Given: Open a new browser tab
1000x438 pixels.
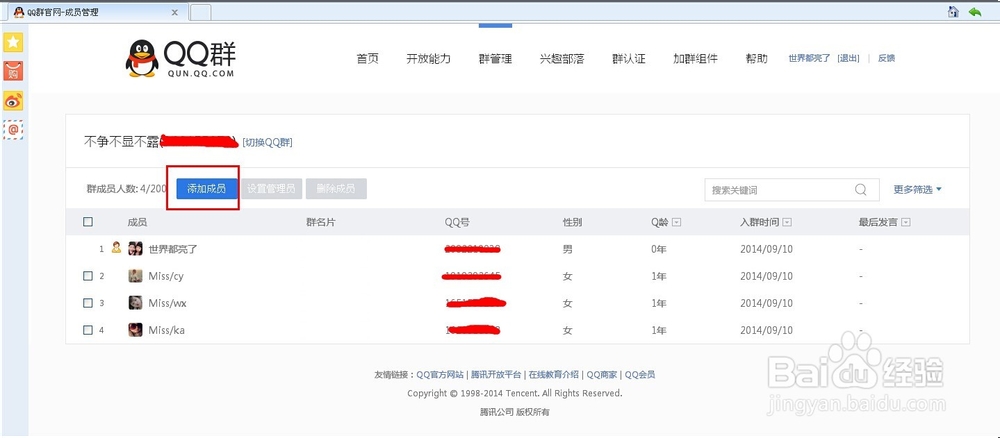Looking at the screenshot, I should 201,12.
